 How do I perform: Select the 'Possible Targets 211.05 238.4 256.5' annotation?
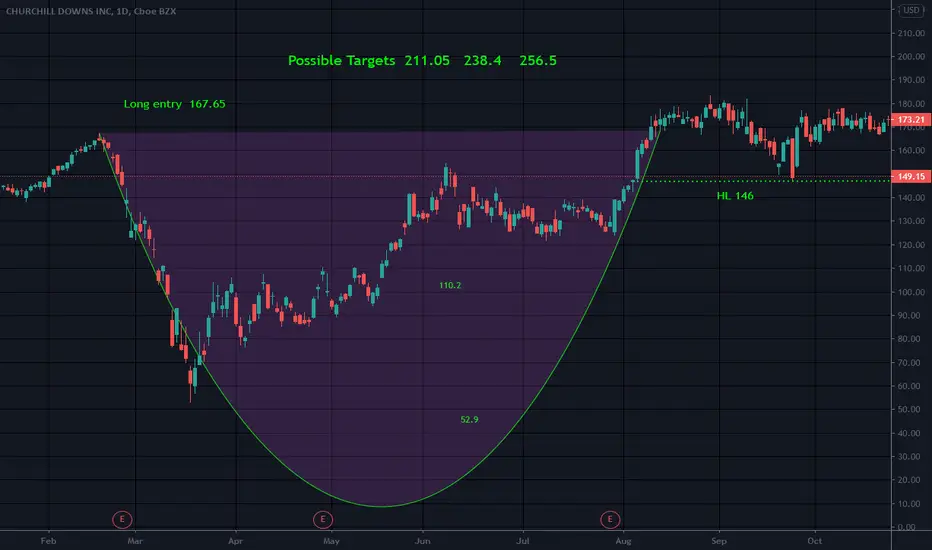tap(422, 61)
